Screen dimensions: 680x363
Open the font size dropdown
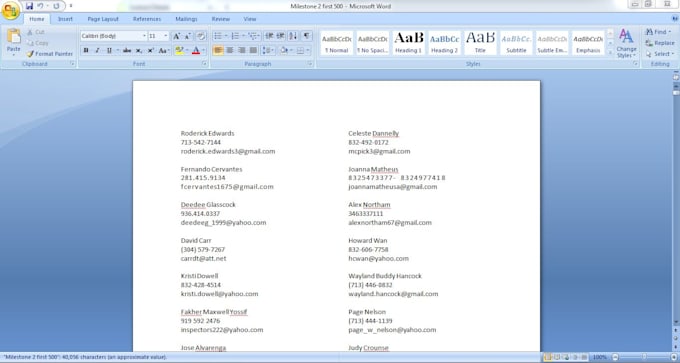tap(166, 36)
